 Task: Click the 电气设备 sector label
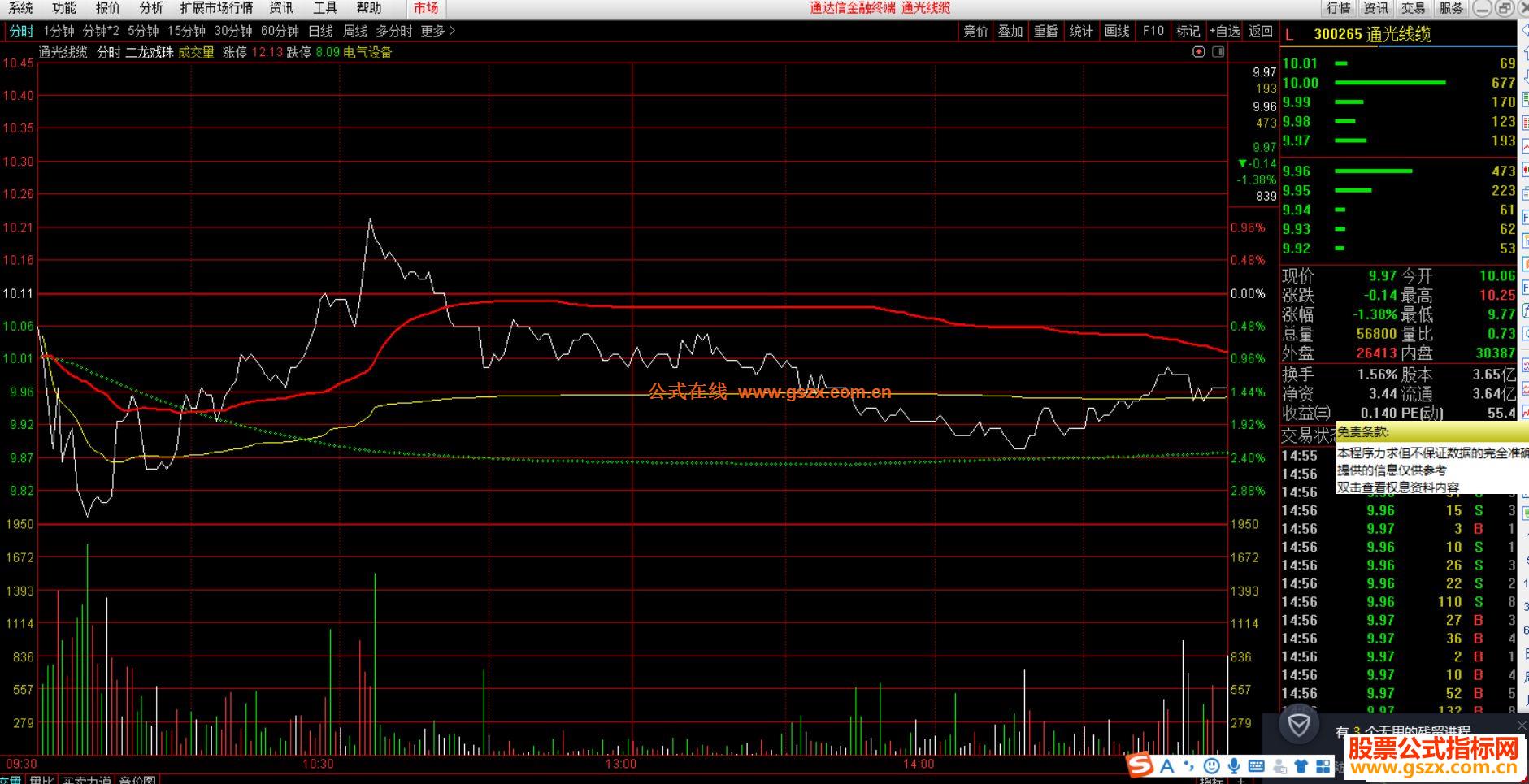(367, 52)
